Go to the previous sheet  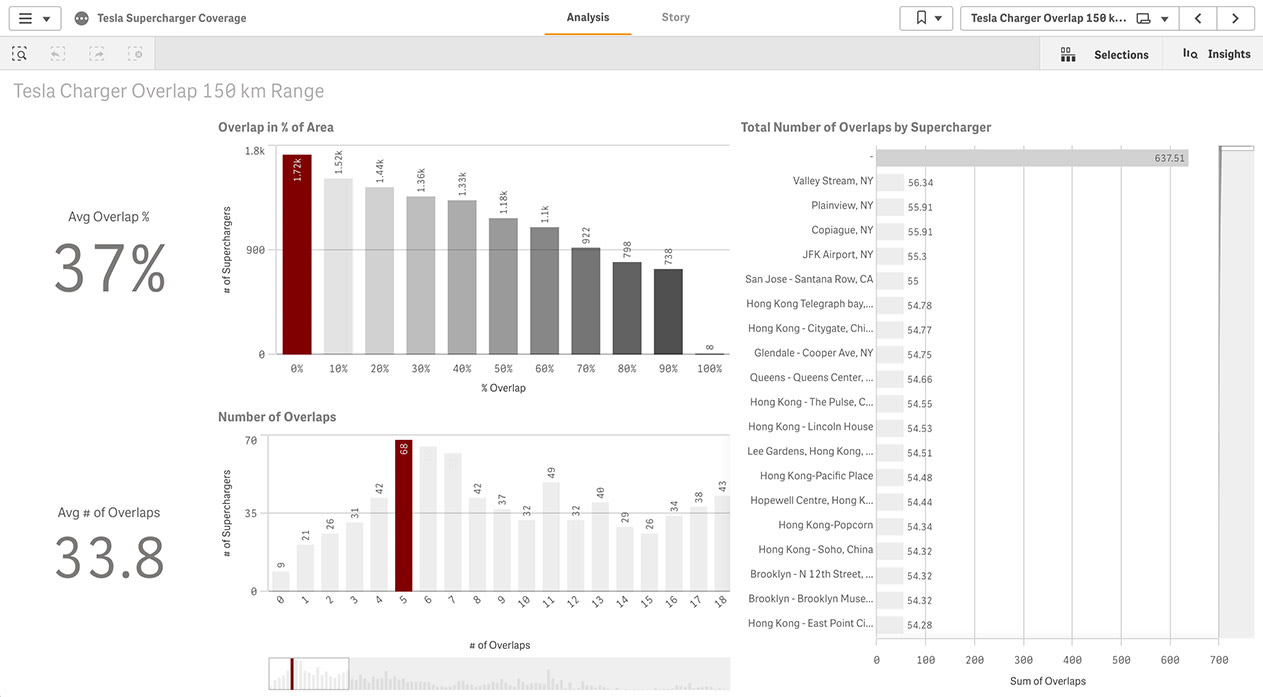tap(1198, 18)
